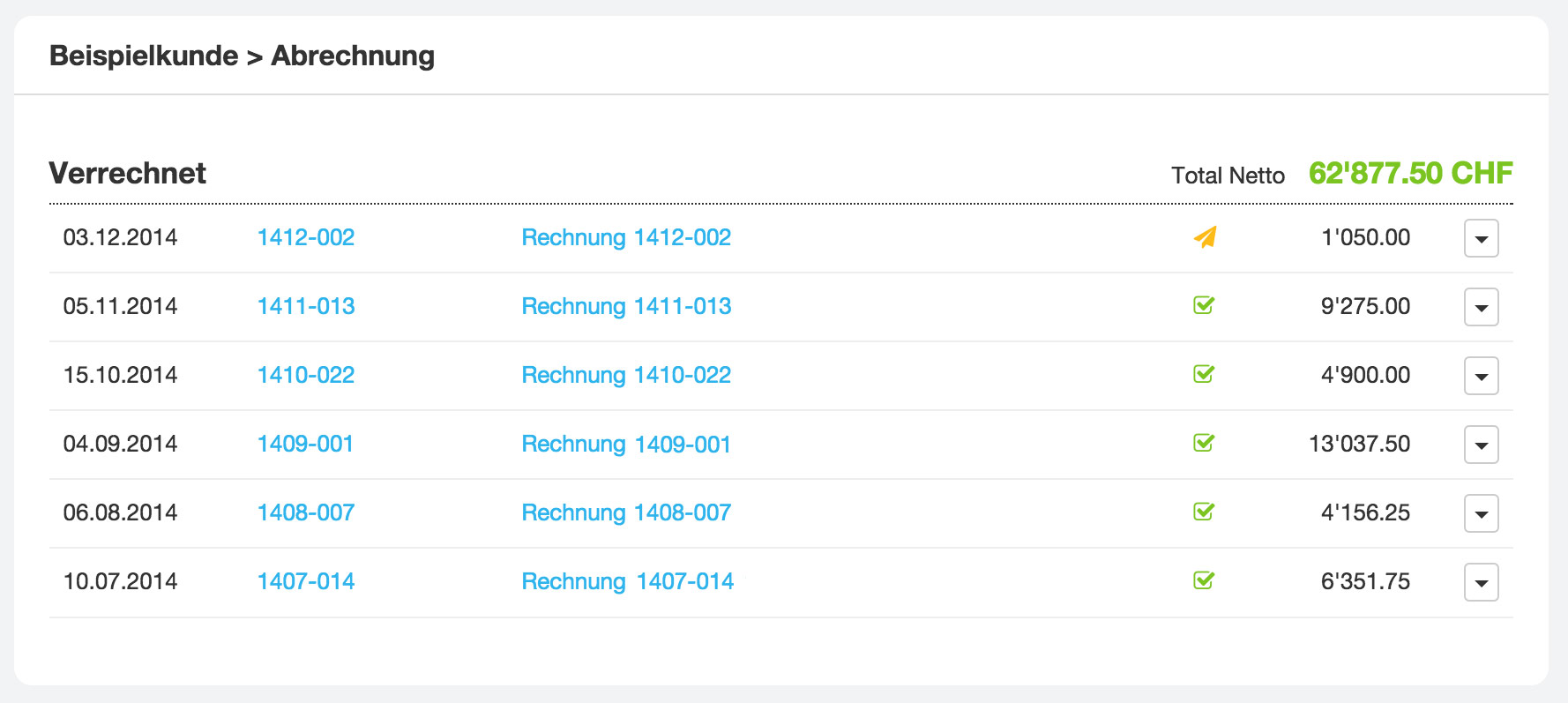Screen dimensions: 1568x703
Task: Open dropdown menu for the 9'275.00 row
Action: pyautogui.click(x=1481, y=307)
